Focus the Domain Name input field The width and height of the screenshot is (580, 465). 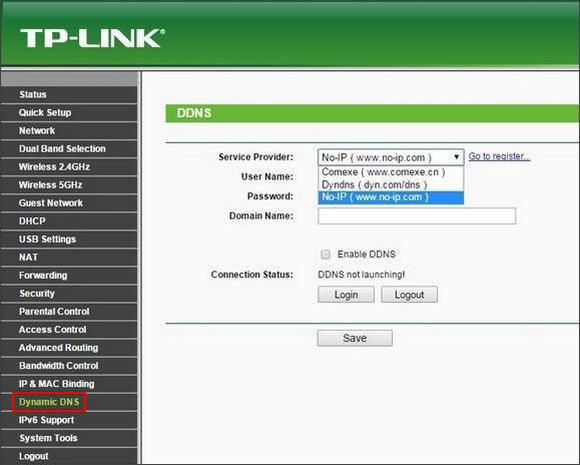[417, 216]
